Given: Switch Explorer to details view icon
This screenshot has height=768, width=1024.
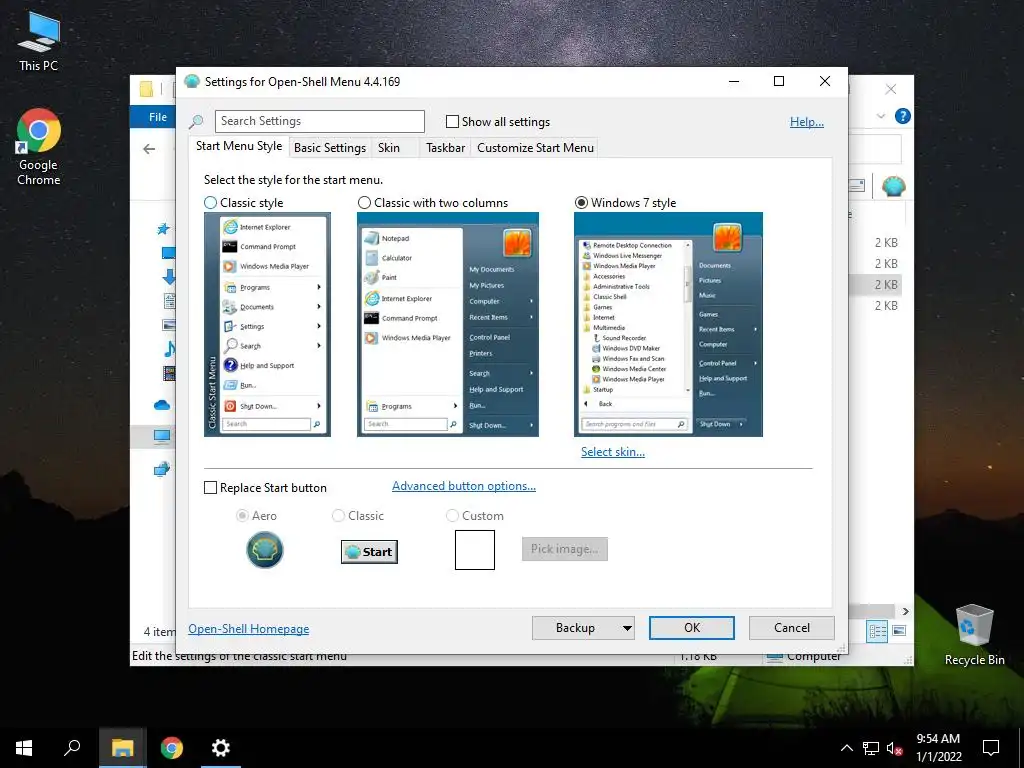Looking at the screenshot, I should [877, 631].
